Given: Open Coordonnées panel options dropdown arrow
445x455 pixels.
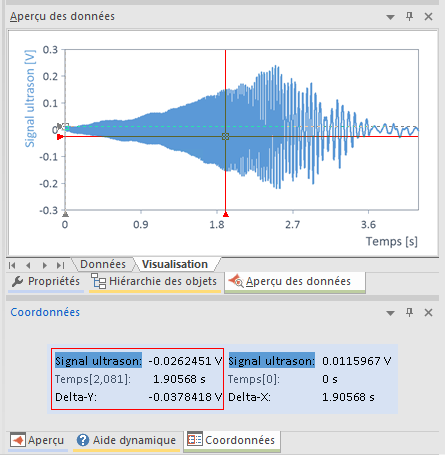Looking at the screenshot, I should (390, 313).
